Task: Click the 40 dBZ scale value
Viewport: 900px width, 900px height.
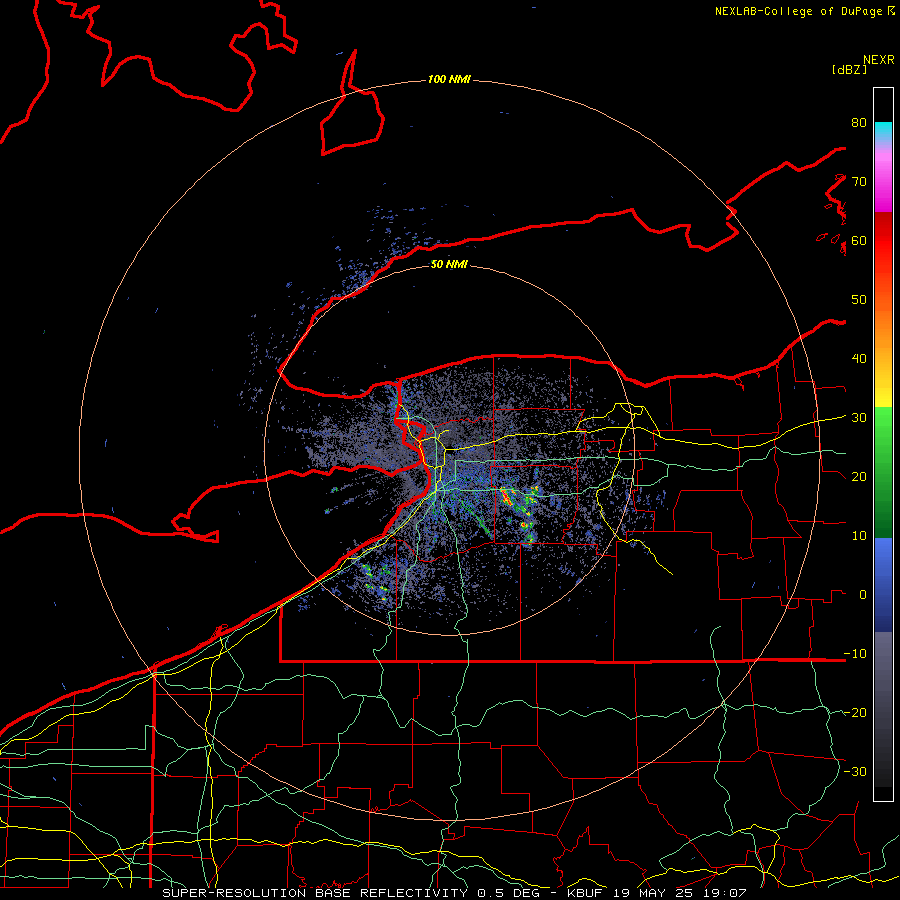Action: coord(859,358)
